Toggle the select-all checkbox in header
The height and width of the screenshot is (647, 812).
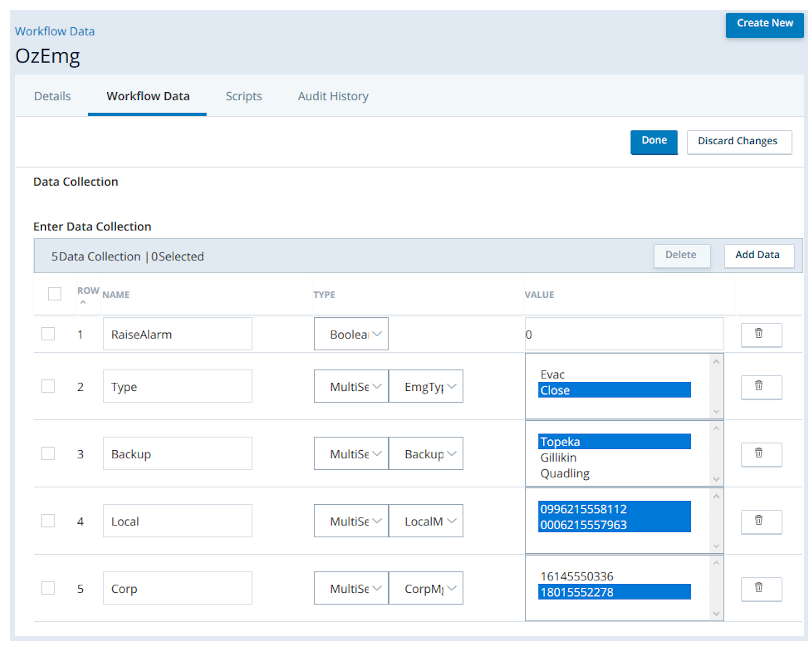tap(54, 294)
